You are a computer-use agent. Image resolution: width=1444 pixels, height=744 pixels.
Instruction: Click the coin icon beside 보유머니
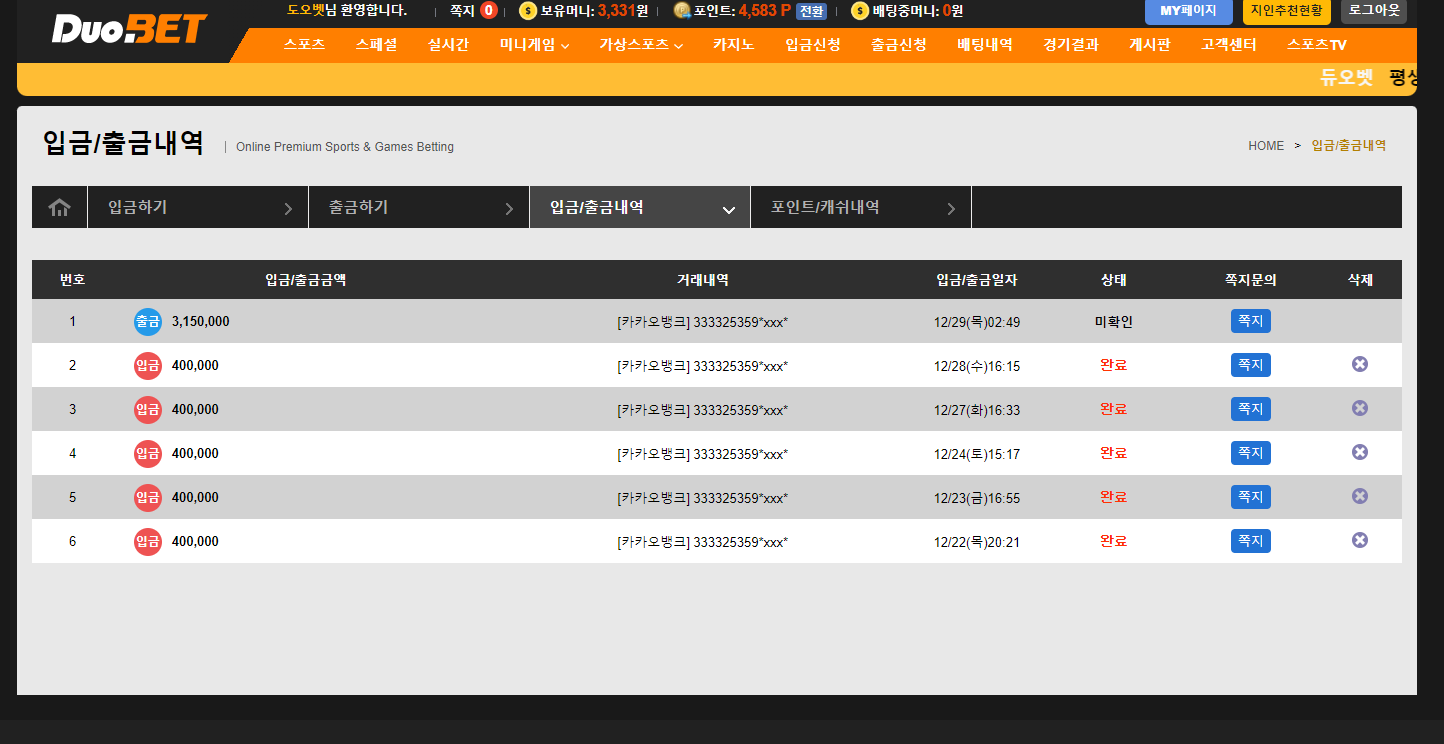[x=528, y=11]
